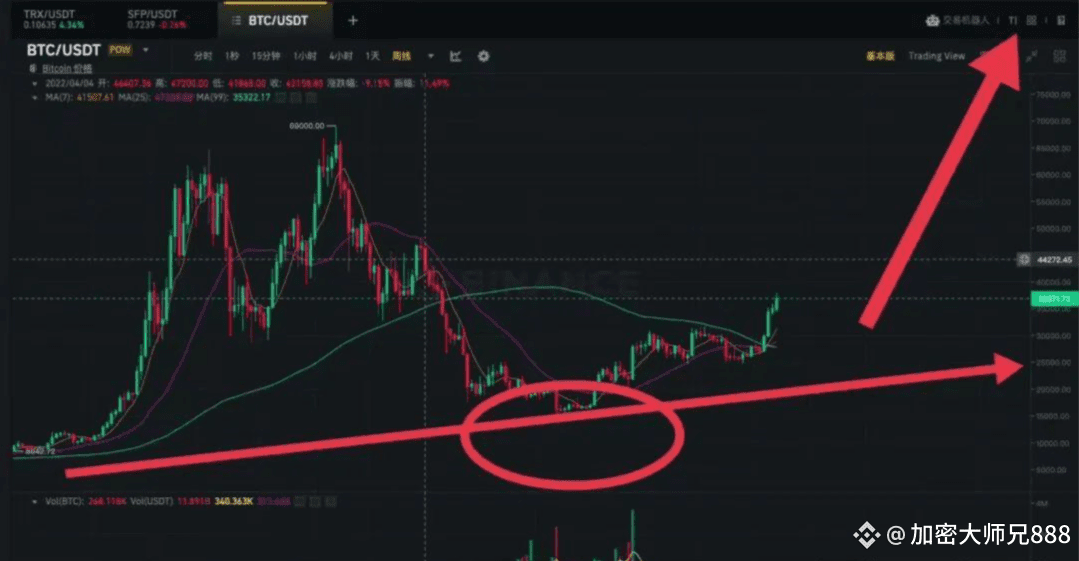
Task: Open the BTC/USDT pair selector dropdown
Action: click(x=146, y=50)
